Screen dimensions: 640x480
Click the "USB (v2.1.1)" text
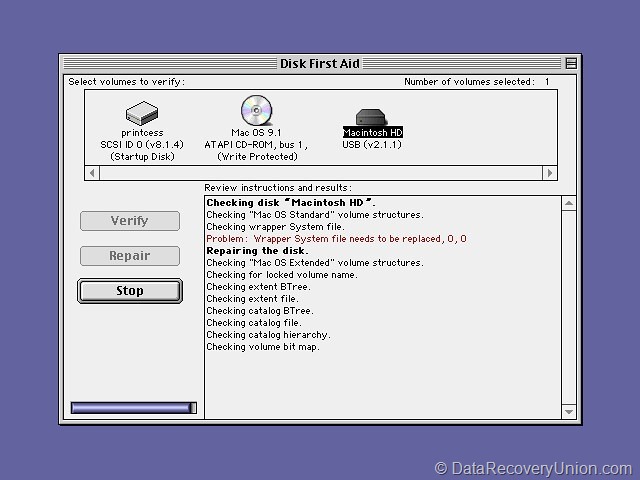[x=372, y=144]
